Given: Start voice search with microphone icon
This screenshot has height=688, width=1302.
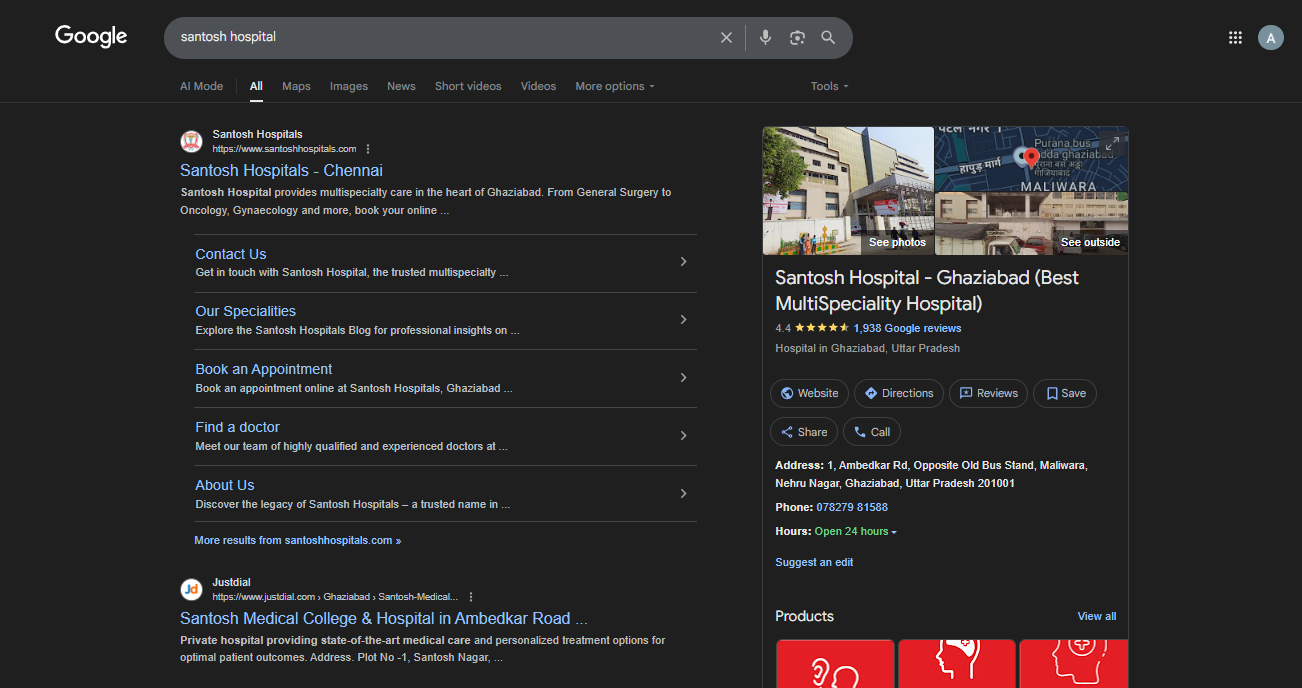Looking at the screenshot, I should [x=765, y=37].
